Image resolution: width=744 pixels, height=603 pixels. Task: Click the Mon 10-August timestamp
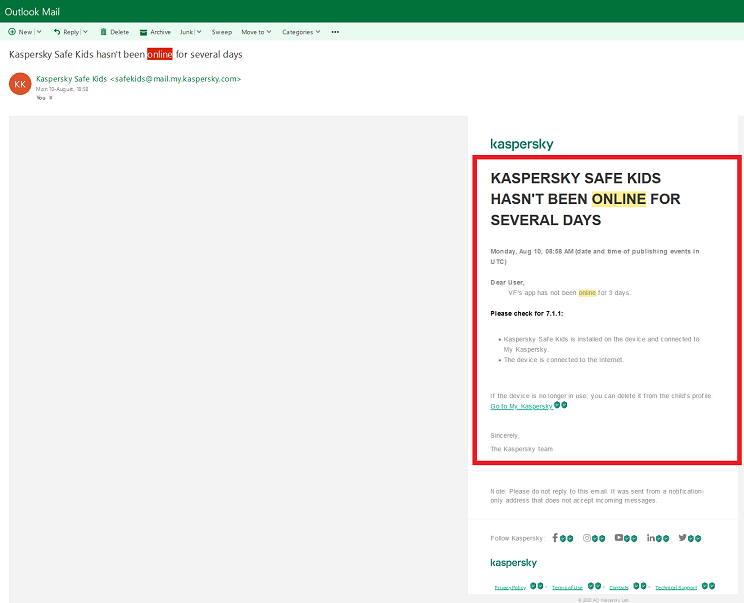pyautogui.click(x=62, y=89)
